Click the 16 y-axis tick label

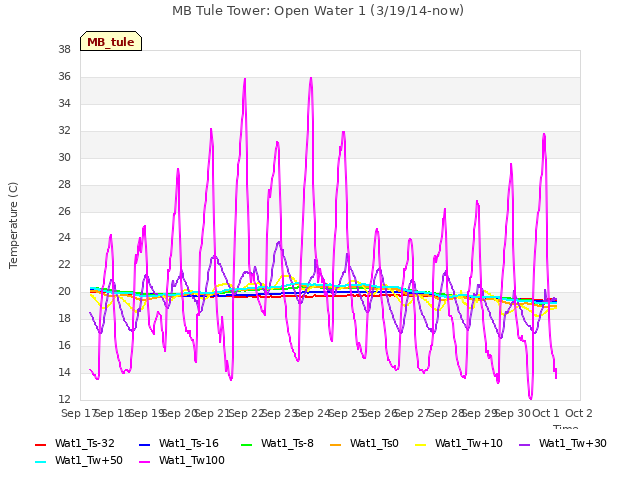(x=64, y=346)
